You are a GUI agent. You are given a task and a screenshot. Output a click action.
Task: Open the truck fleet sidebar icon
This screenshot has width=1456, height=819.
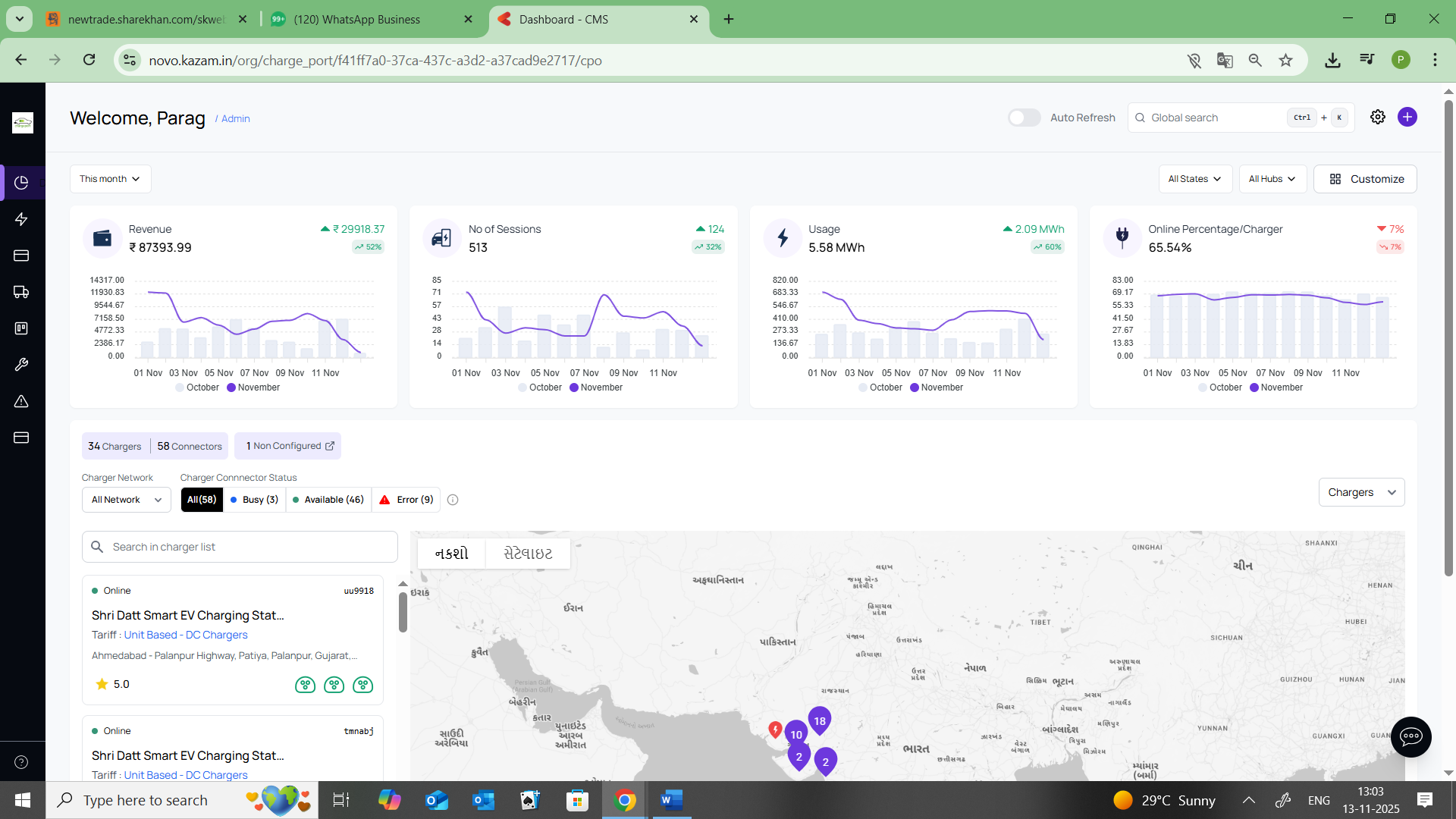coord(21,292)
